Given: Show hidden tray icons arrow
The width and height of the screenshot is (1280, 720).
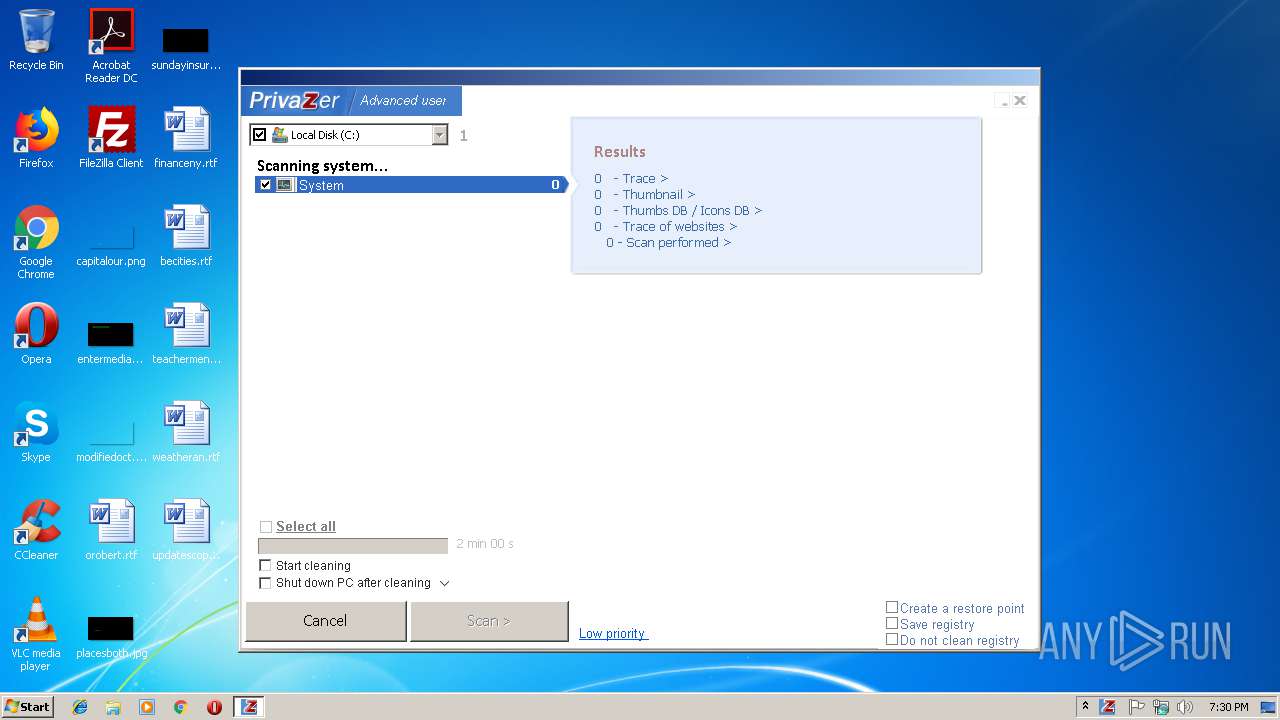Looking at the screenshot, I should point(1086,707).
